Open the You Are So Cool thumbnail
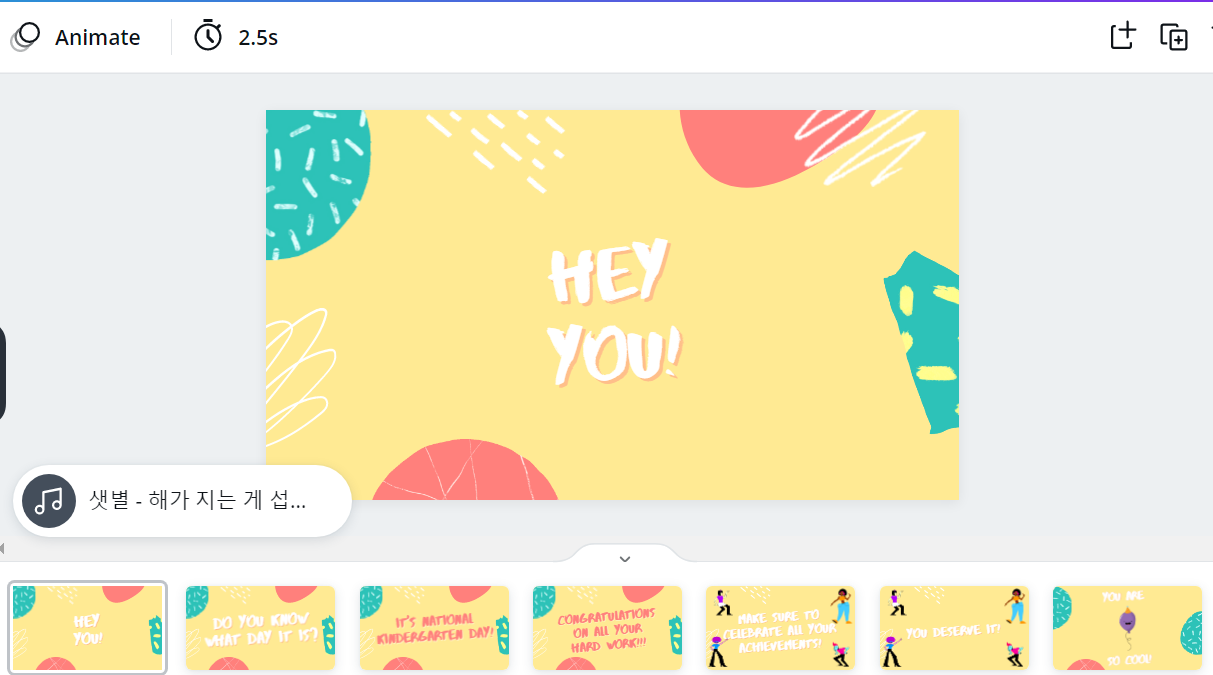The height and width of the screenshot is (675, 1213). pos(1127,628)
